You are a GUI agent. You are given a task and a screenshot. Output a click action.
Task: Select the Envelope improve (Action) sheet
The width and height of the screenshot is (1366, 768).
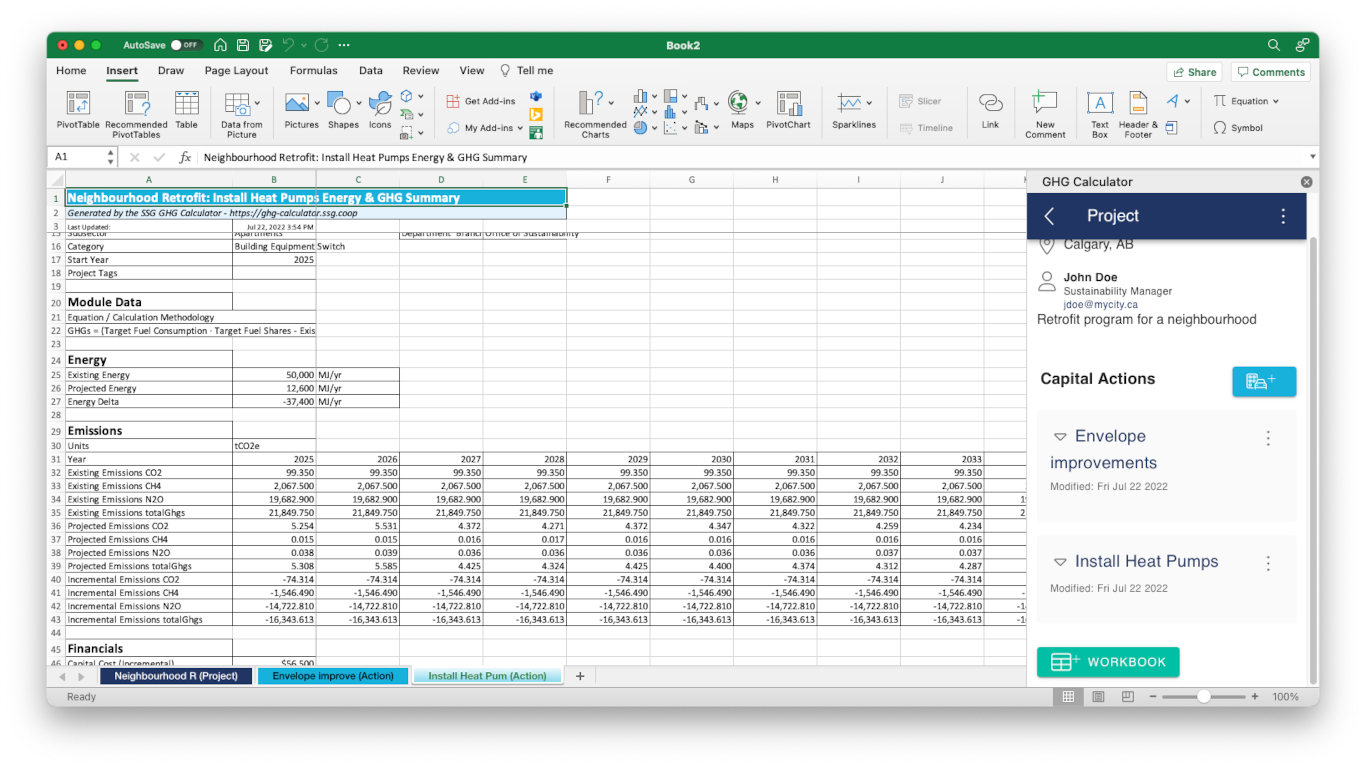[x=333, y=676]
